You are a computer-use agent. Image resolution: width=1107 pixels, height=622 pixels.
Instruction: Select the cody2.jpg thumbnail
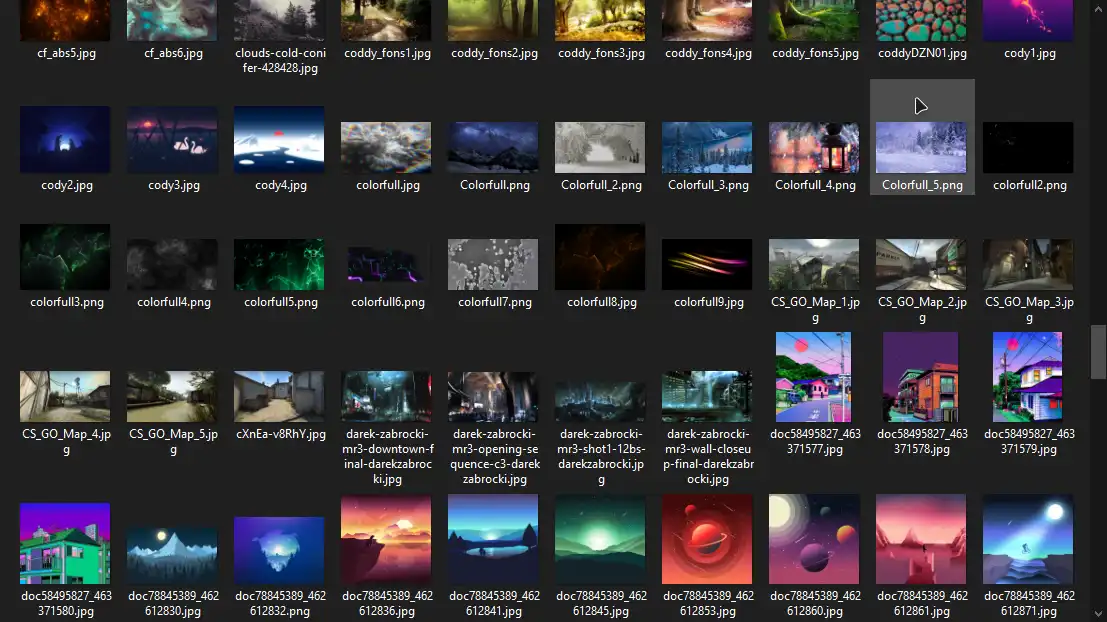[x=65, y=139]
